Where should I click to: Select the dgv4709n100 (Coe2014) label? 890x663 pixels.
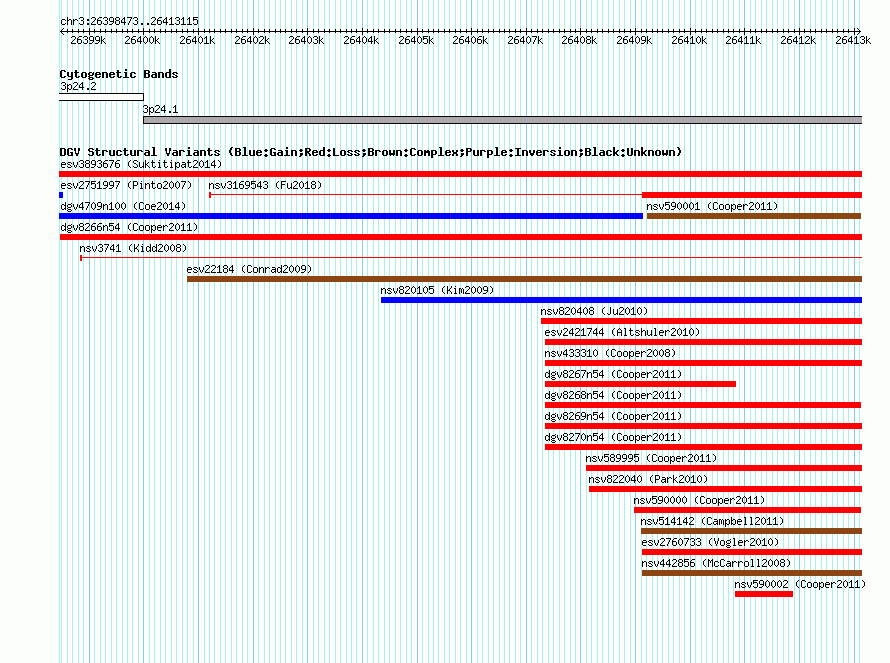123,206
